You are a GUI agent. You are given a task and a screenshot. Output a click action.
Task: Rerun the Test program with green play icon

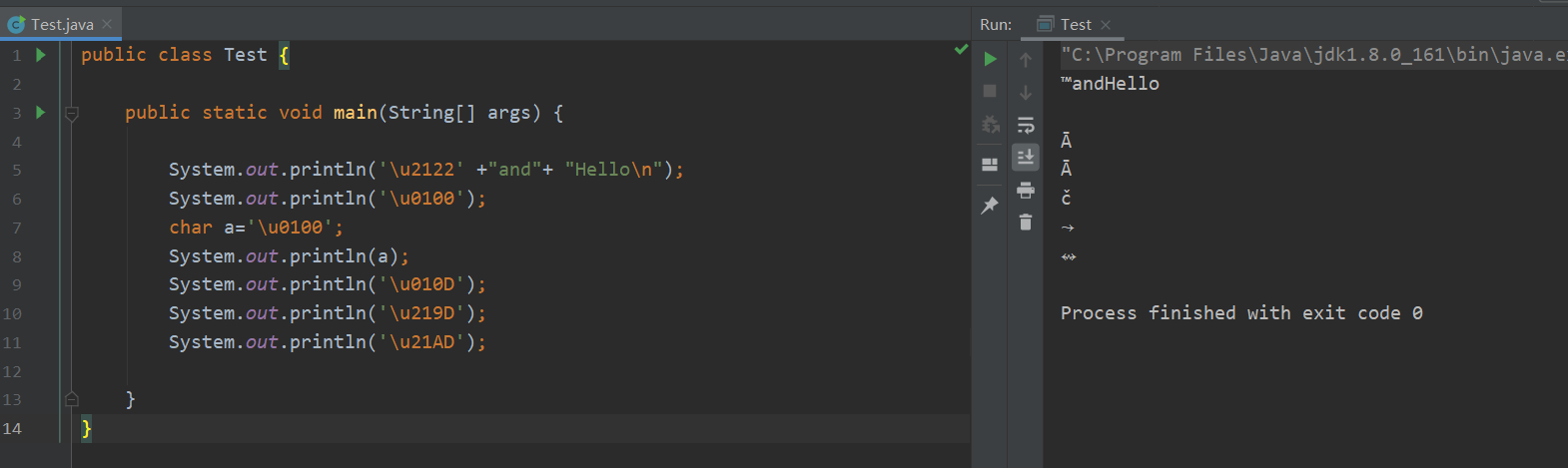coord(990,59)
